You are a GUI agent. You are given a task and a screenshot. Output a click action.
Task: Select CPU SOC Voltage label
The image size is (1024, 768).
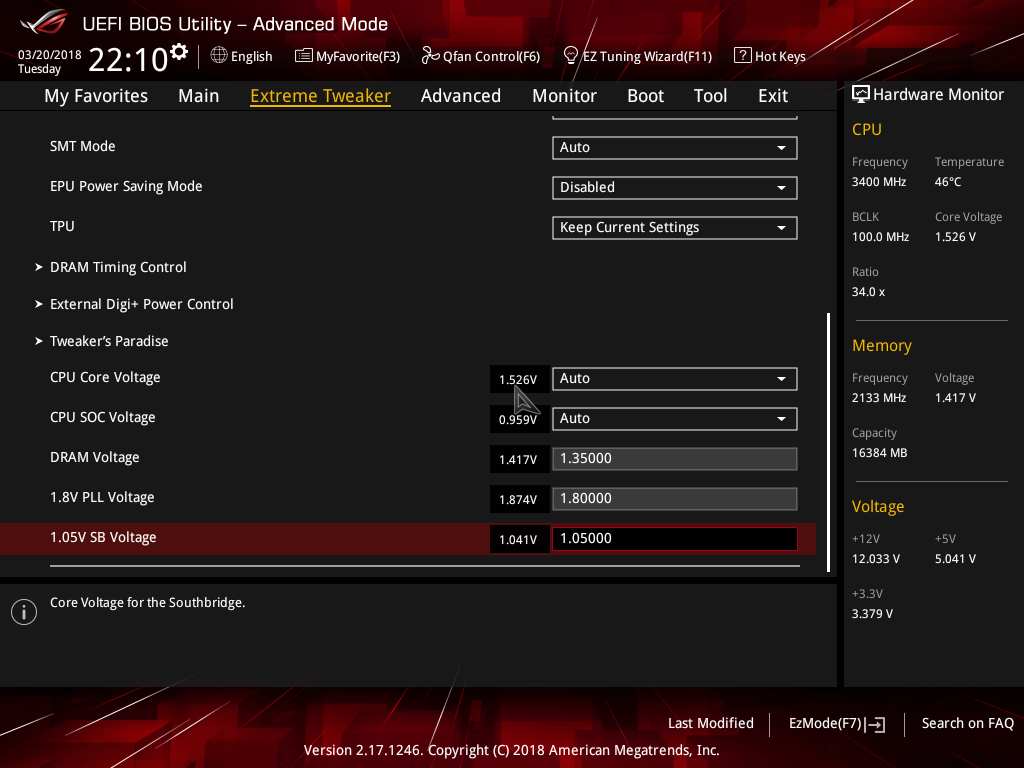[103, 417]
